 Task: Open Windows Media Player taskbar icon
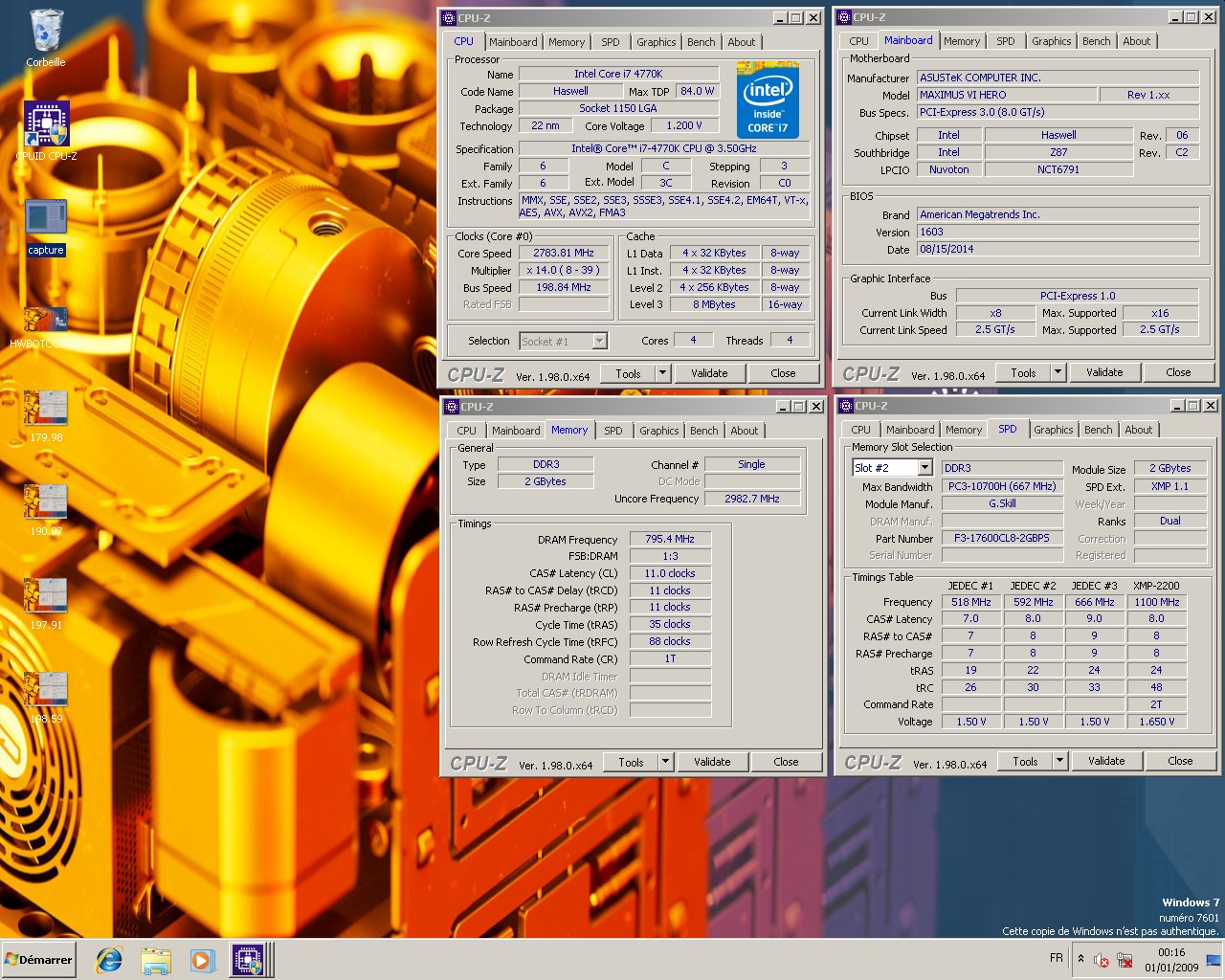point(201,960)
